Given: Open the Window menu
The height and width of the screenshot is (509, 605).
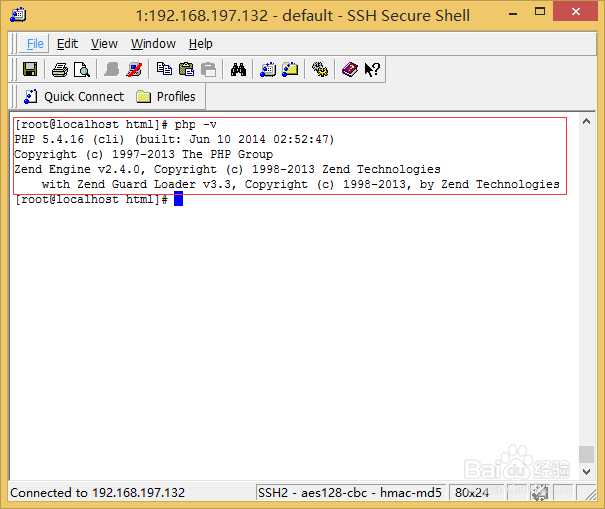Looking at the screenshot, I should pyautogui.click(x=153, y=44).
